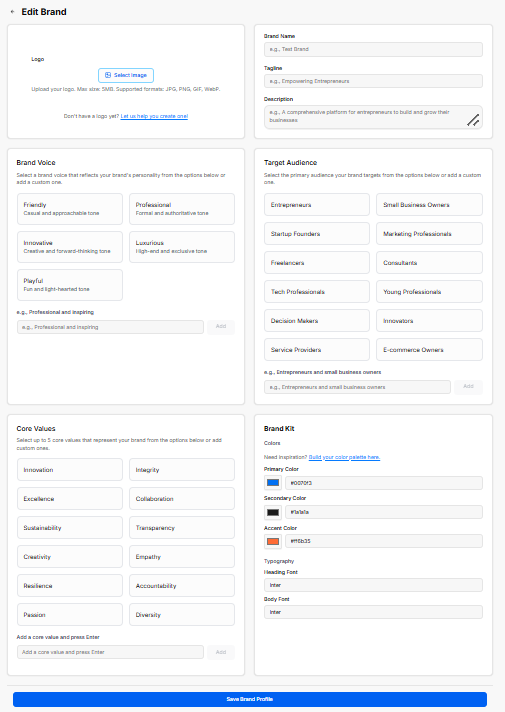
Task: Click Add beside core value input
Action: click(221, 652)
